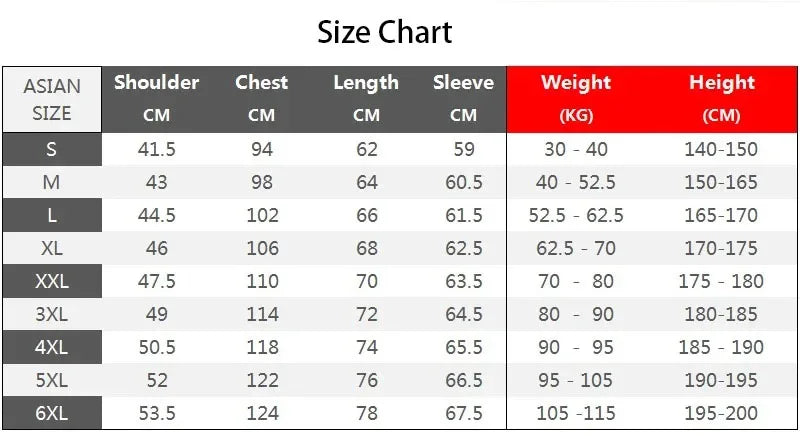Select the L size row label

pos(52,216)
